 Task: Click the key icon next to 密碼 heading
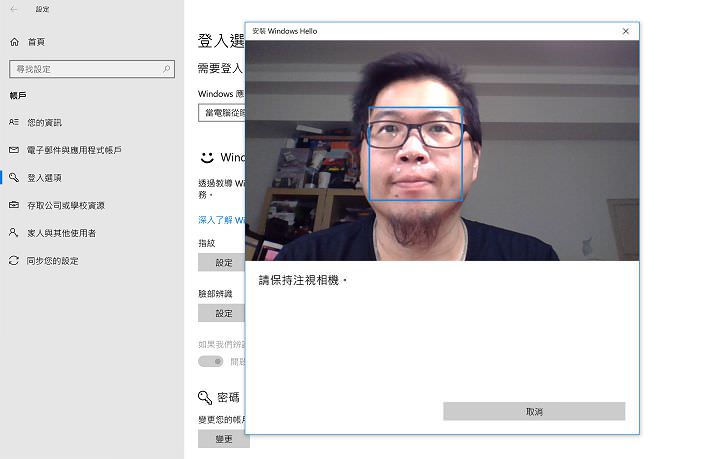coord(205,397)
